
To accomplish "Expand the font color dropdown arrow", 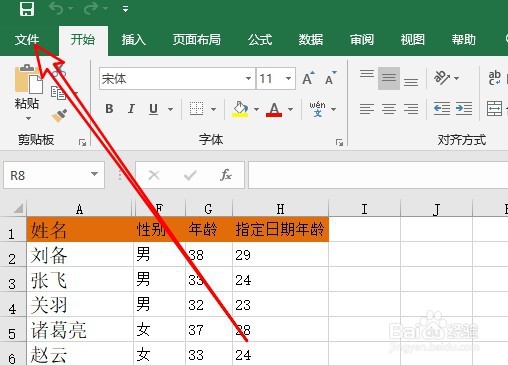I will point(290,109).
